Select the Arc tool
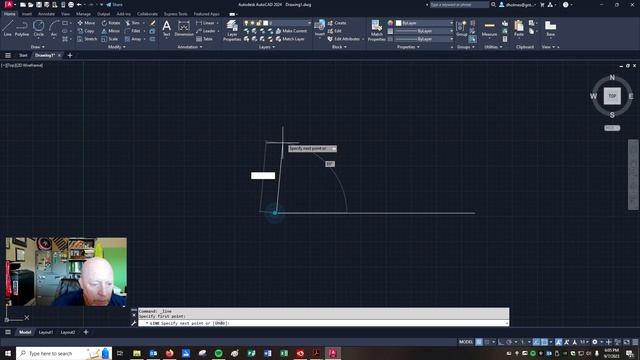 pyautogui.click(x=54, y=28)
